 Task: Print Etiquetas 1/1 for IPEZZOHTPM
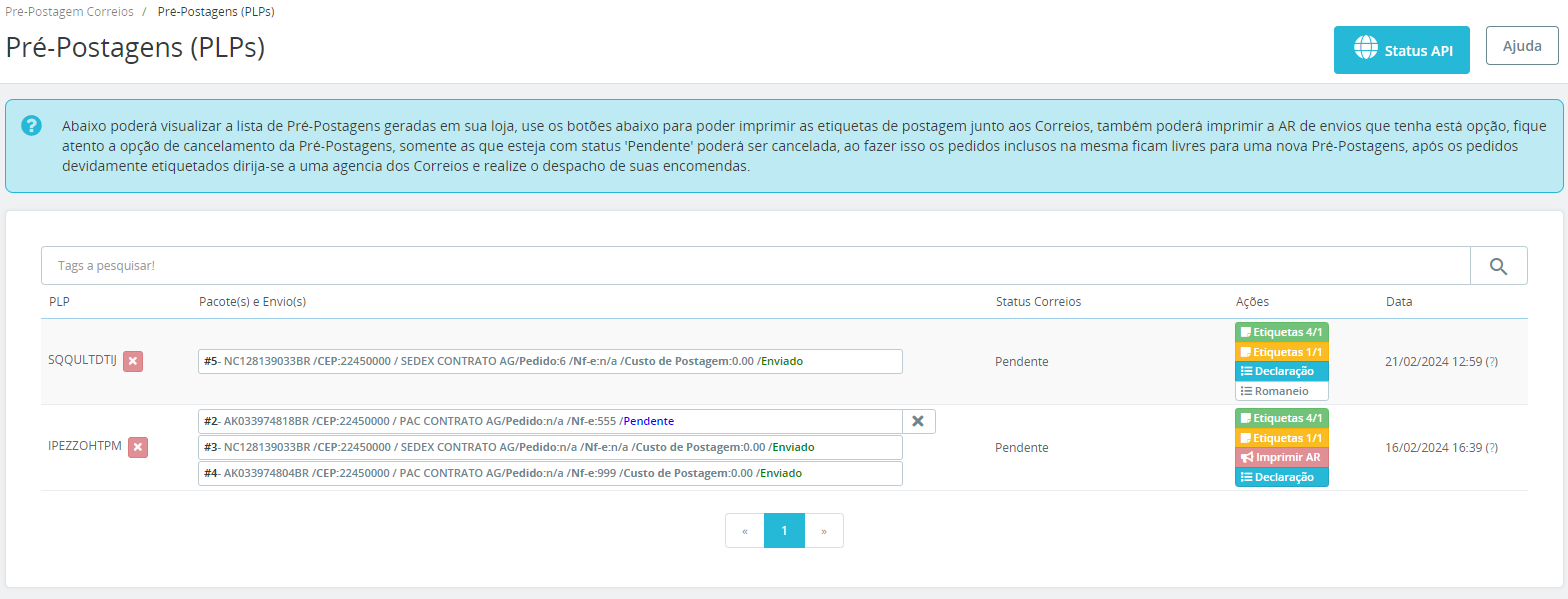click(x=1281, y=438)
